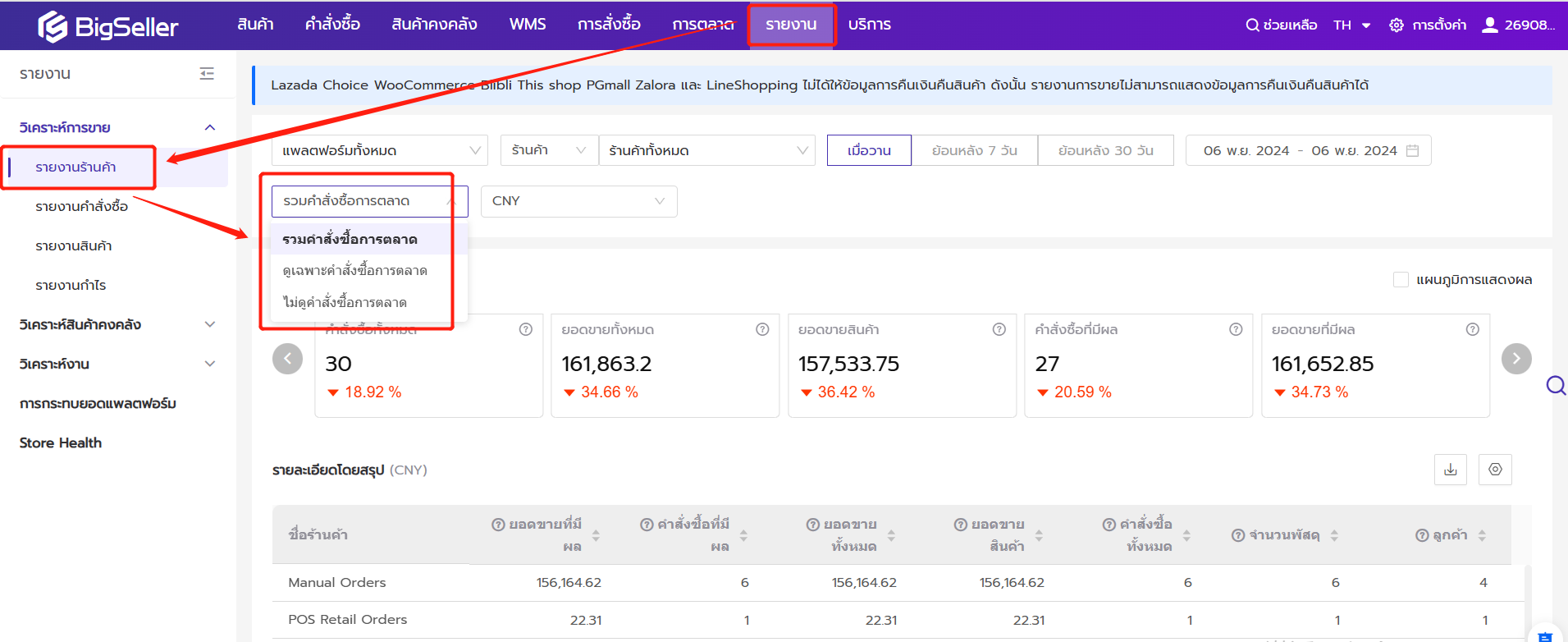Enable the แผนภูมิการแสดงผล checkbox
Image resolution: width=1568 pixels, height=642 pixels.
(x=1401, y=280)
